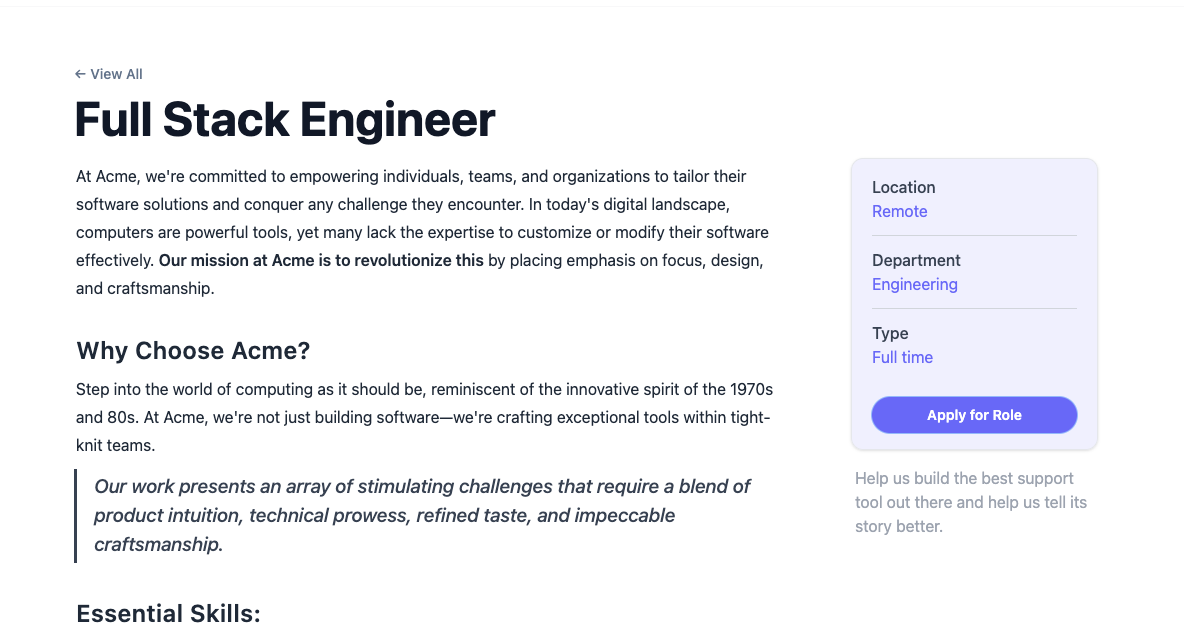Click the vertical bar left of the blockquote
Image resolution: width=1184 pixels, height=639 pixels.
click(76, 516)
